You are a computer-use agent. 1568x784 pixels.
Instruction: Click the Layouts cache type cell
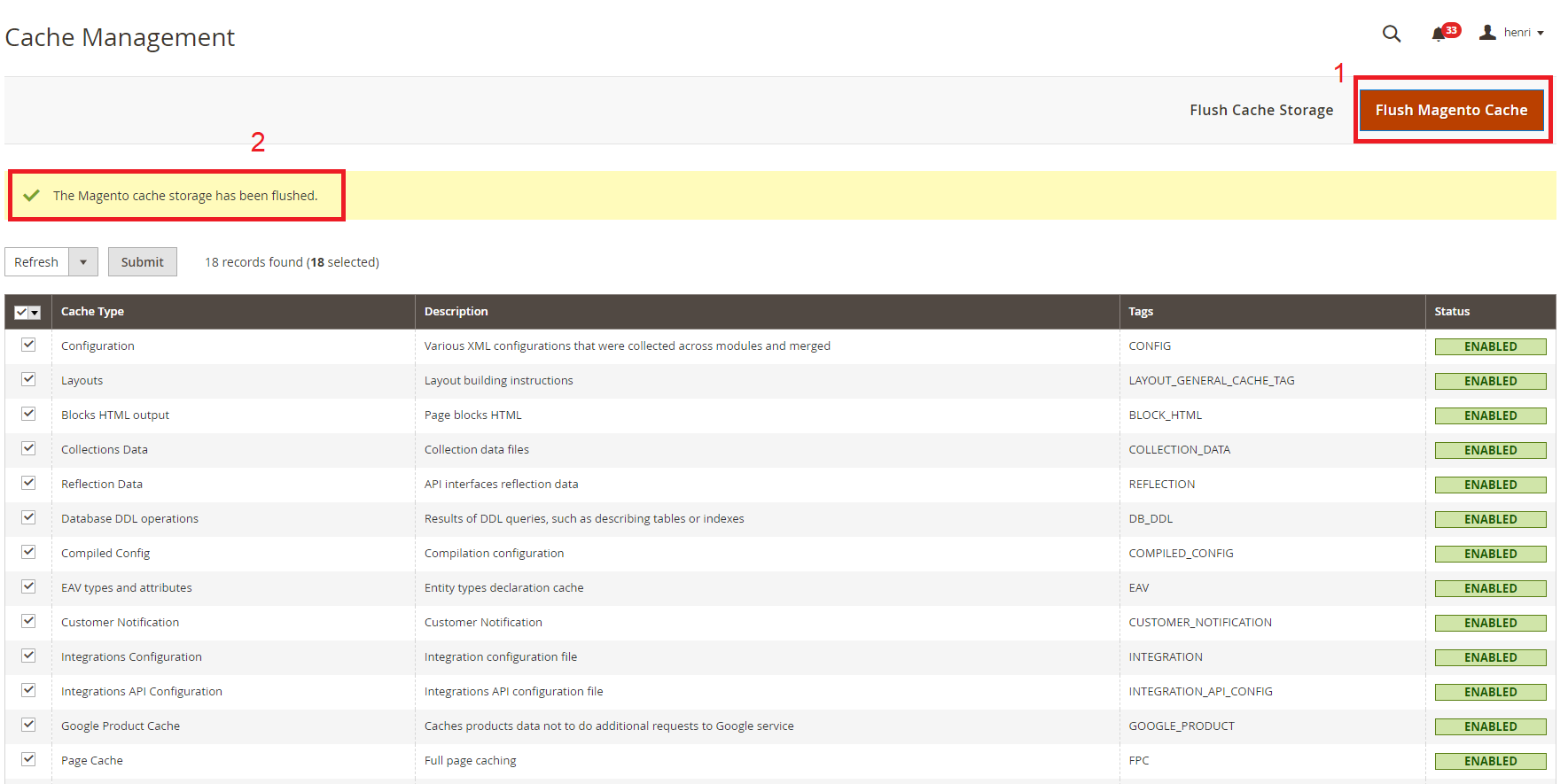pos(233,381)
